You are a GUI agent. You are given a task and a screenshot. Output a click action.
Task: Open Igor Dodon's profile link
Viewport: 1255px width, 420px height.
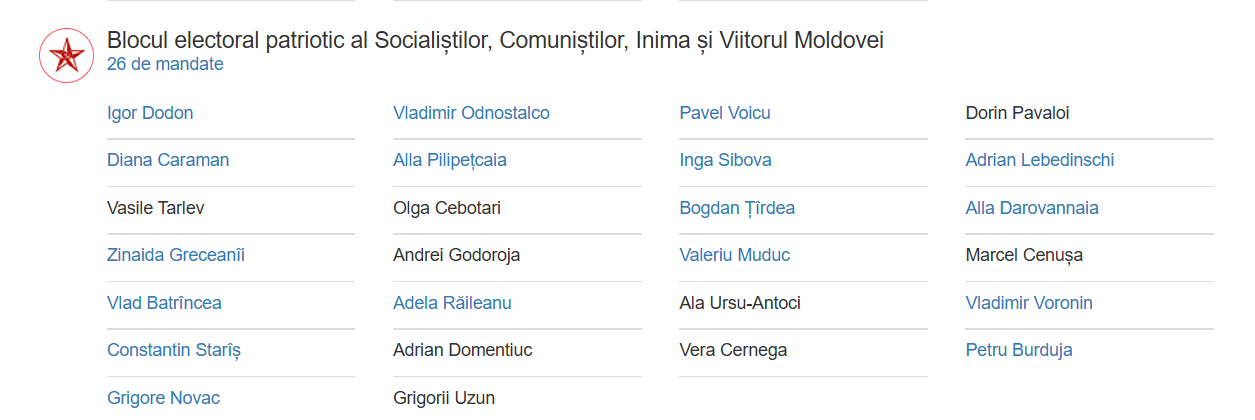[x=150, y=113]
